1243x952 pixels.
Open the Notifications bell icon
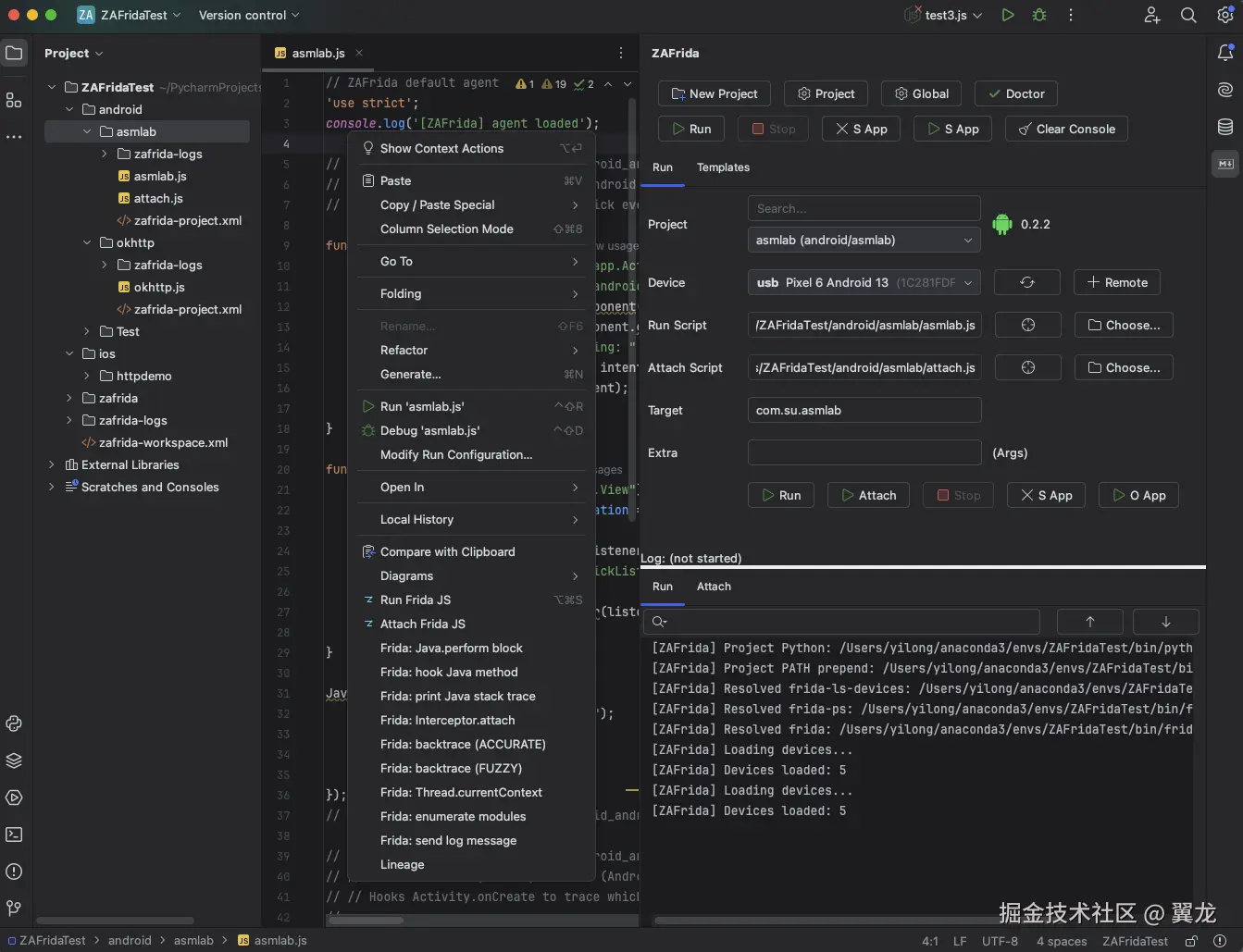point(1225,53)
